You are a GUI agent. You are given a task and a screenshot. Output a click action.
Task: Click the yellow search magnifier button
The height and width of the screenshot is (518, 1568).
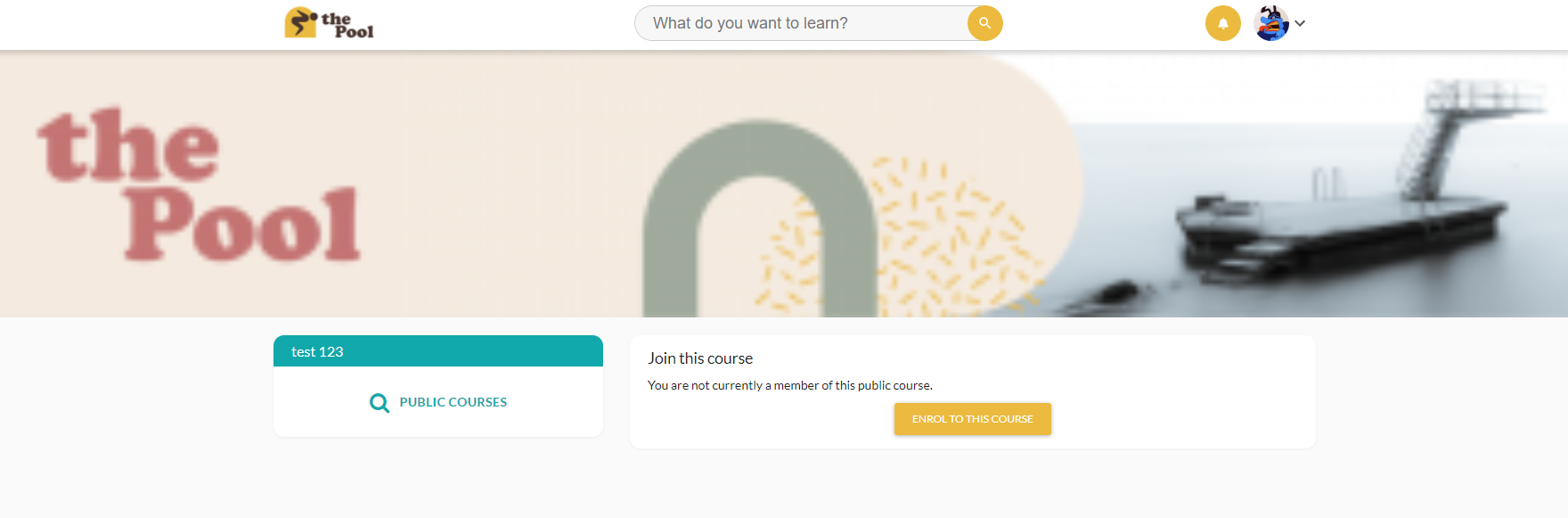pos(984,23)
